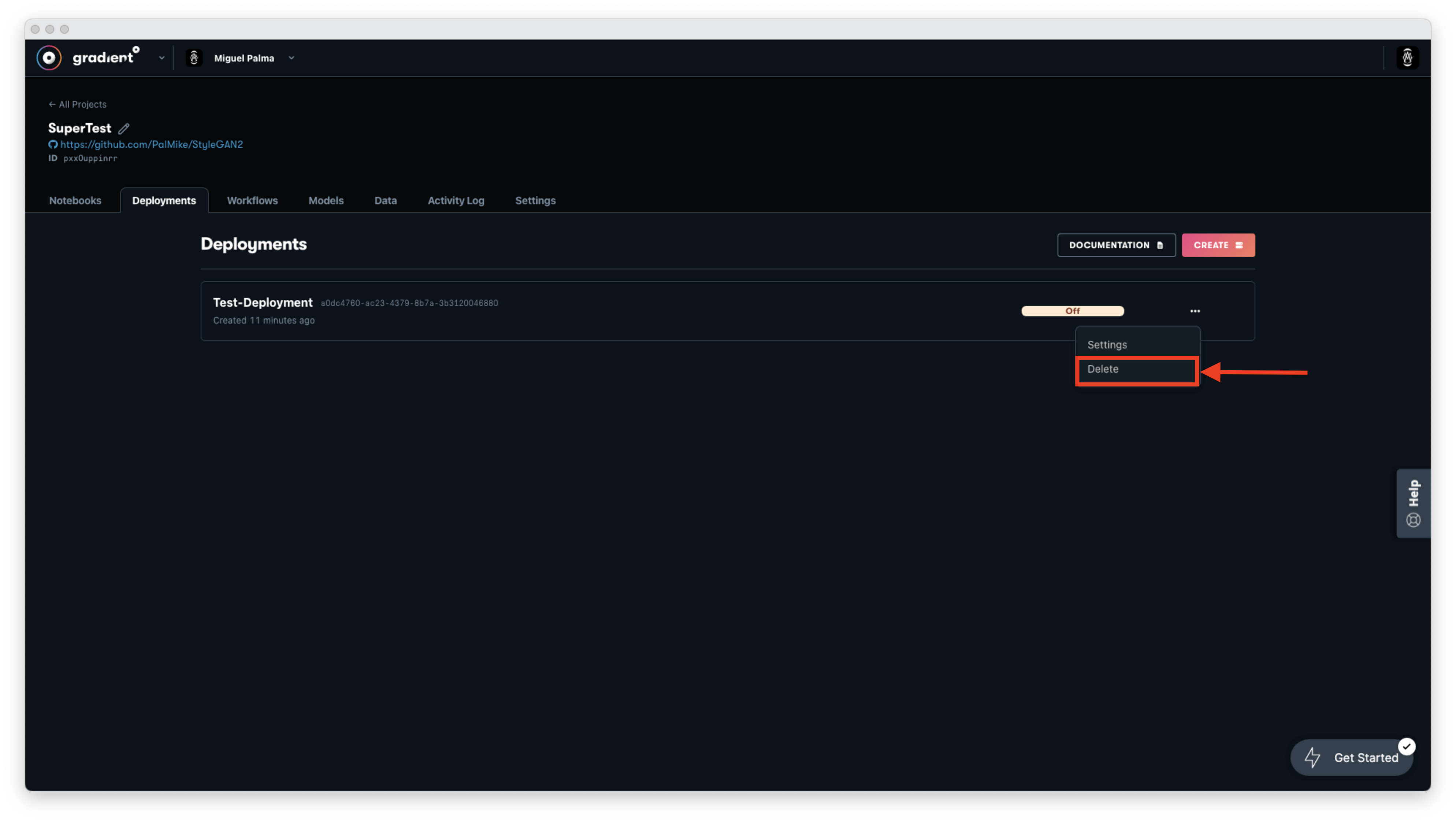Click the GitHub icon next to the repo URL
1456x822 pixels.
pyautogui.click(x=53, y=145)
